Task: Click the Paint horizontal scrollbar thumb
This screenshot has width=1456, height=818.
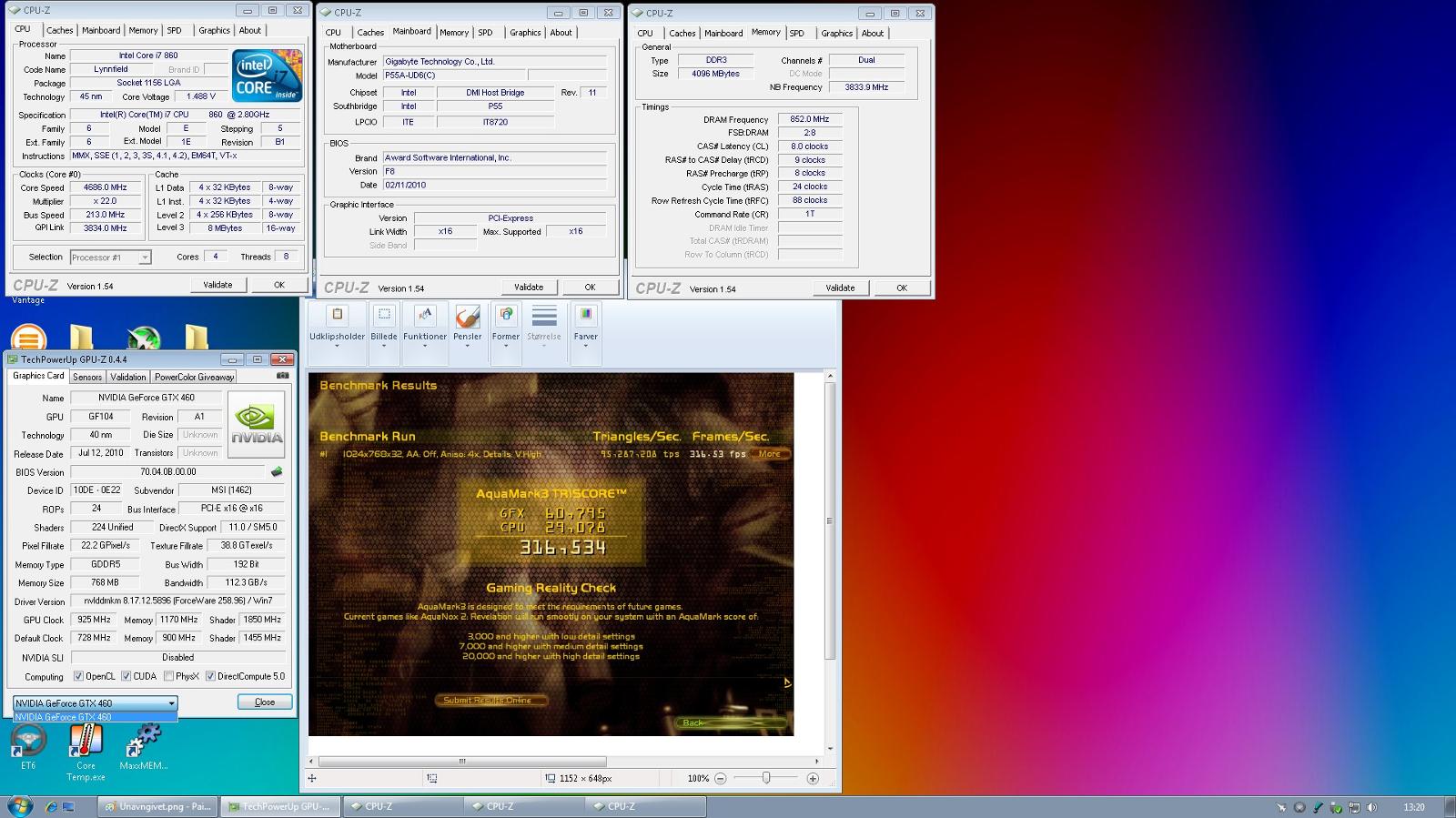Action: (462, 762)
